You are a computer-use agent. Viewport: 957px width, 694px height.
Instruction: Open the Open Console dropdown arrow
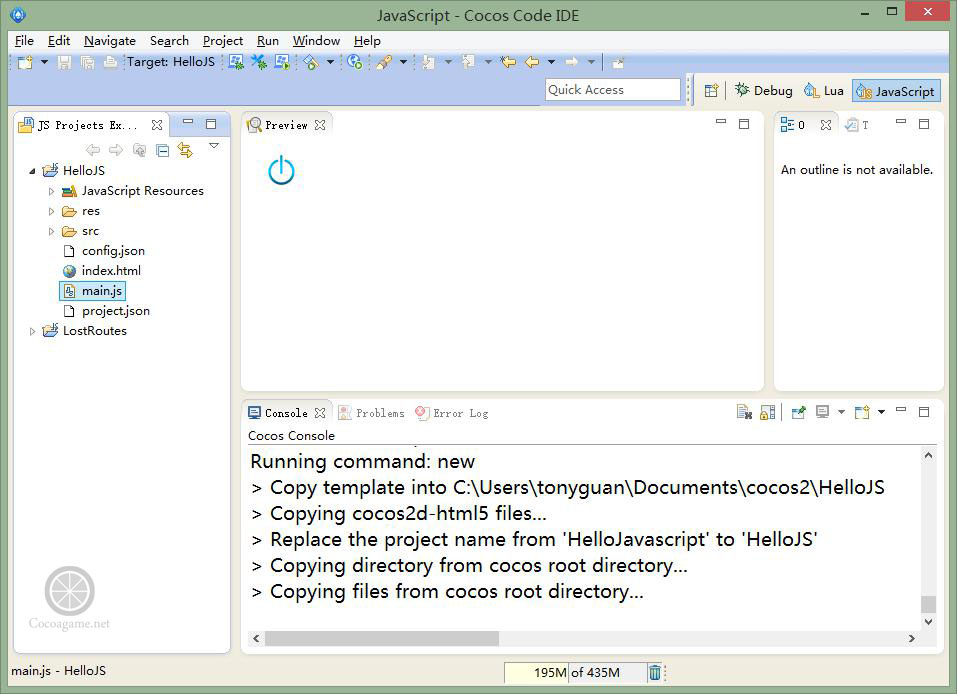(881, 413)
